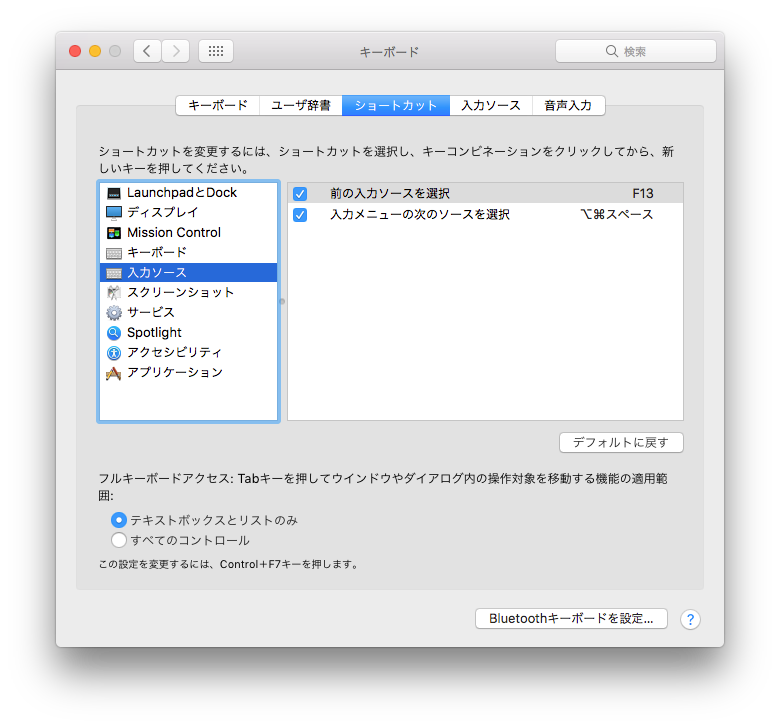The width and height of the screenshot is (780, 727).
Task: Click the F13 shortcut key value
Action: point(643,194)
